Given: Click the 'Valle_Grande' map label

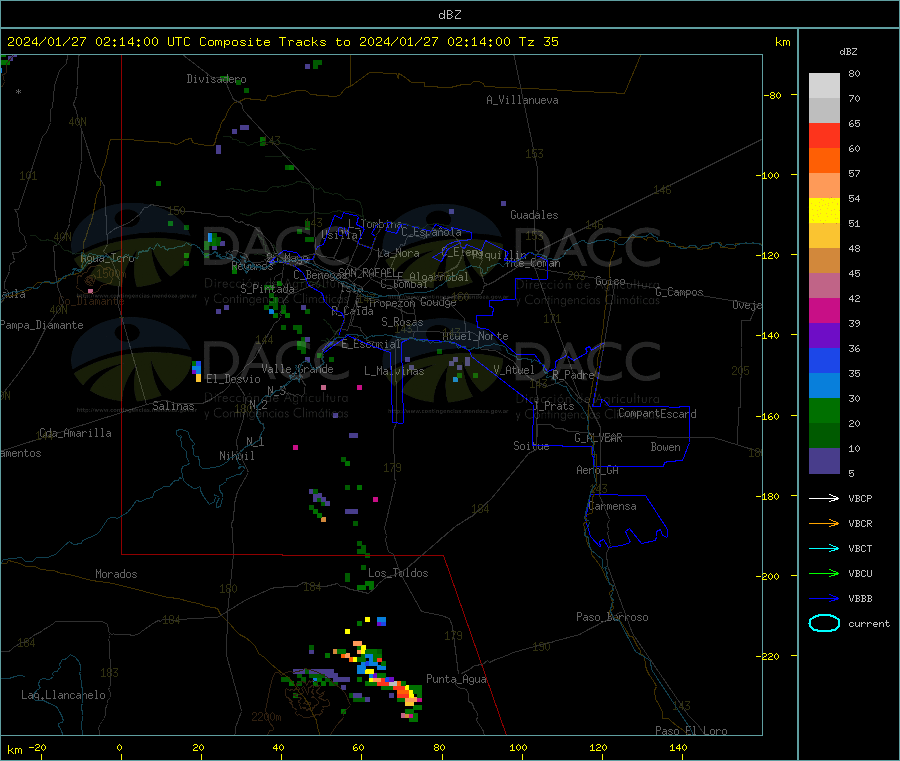Looking at the screenshot, I should coord(297,369).
